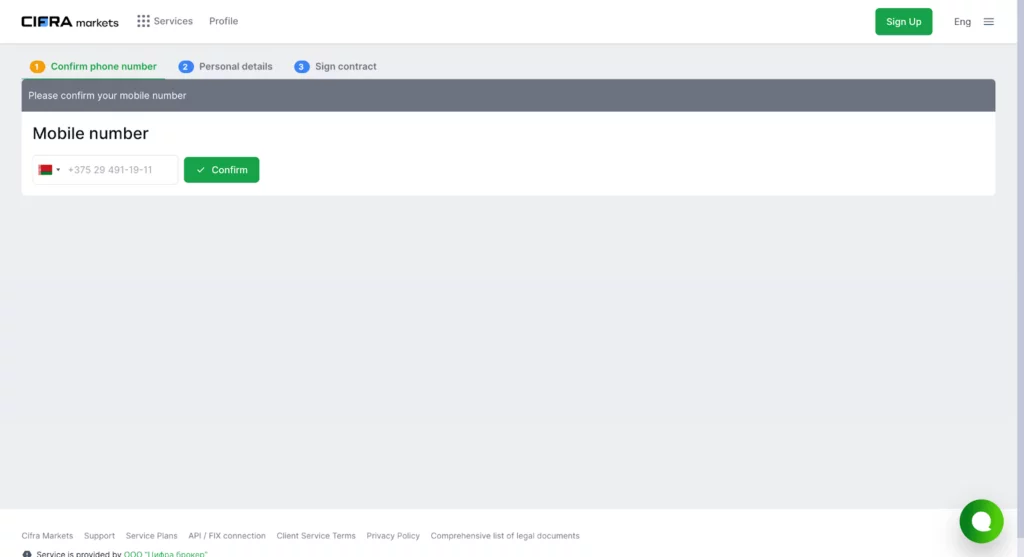Click the Confirm button
Screen dimensions: 1024x557
click(221, 170)
